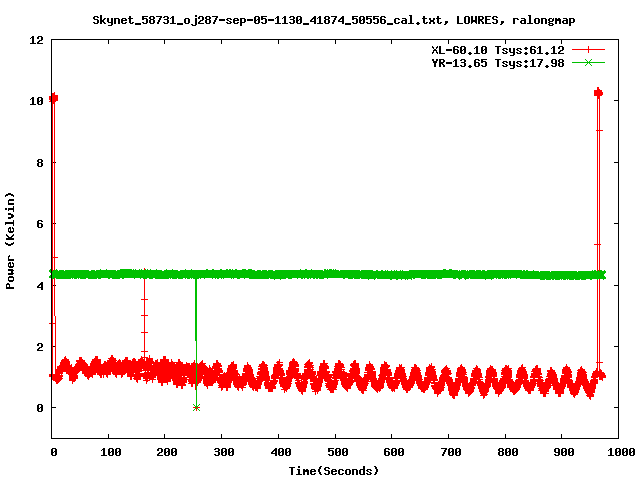Click the green dropout marker at zero power
640x480 pixels.
tap(196, 407)
